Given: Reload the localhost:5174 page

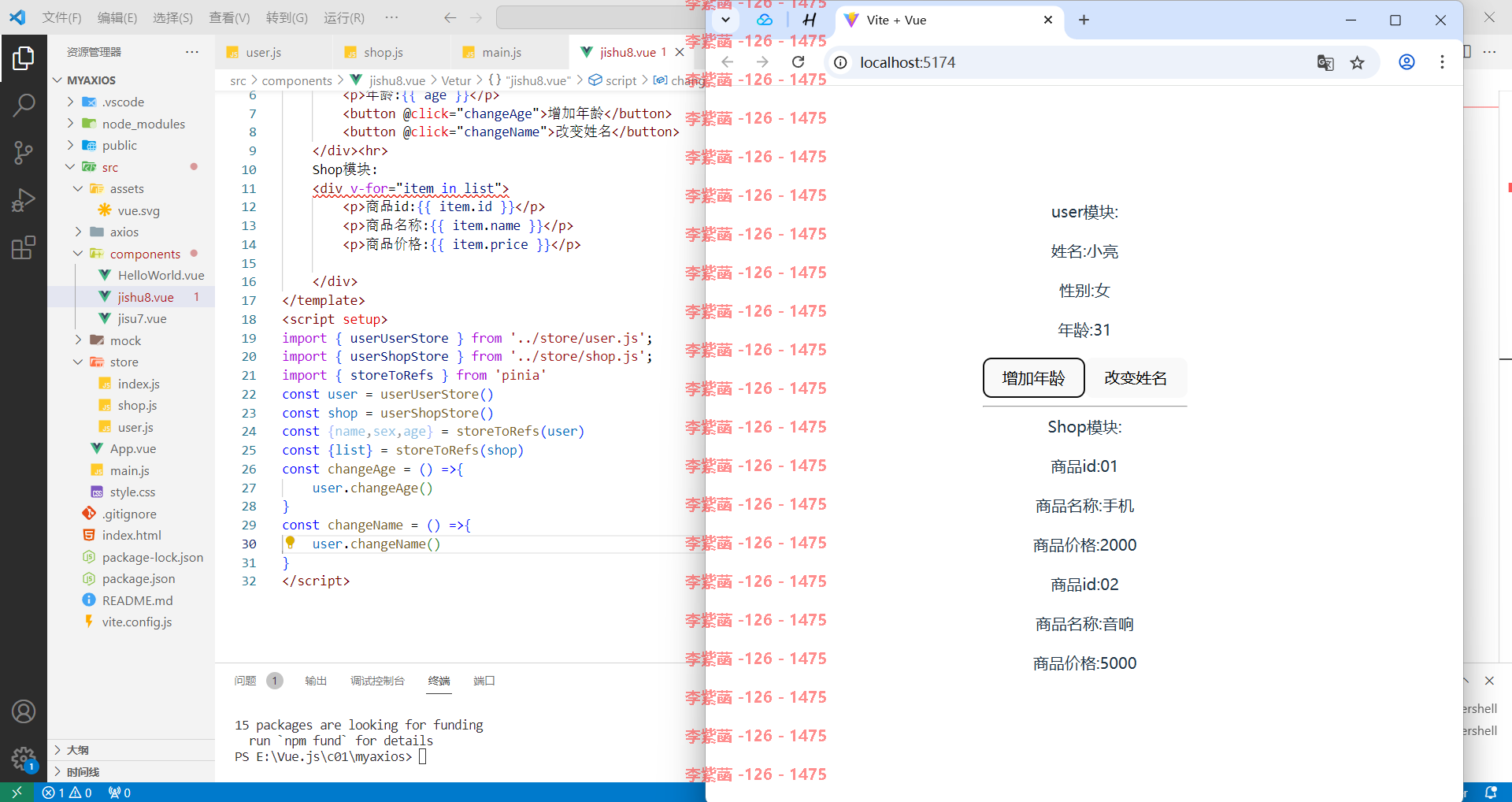Looking at the screenshot, I should pyautogui.click(x=798, y=61).
